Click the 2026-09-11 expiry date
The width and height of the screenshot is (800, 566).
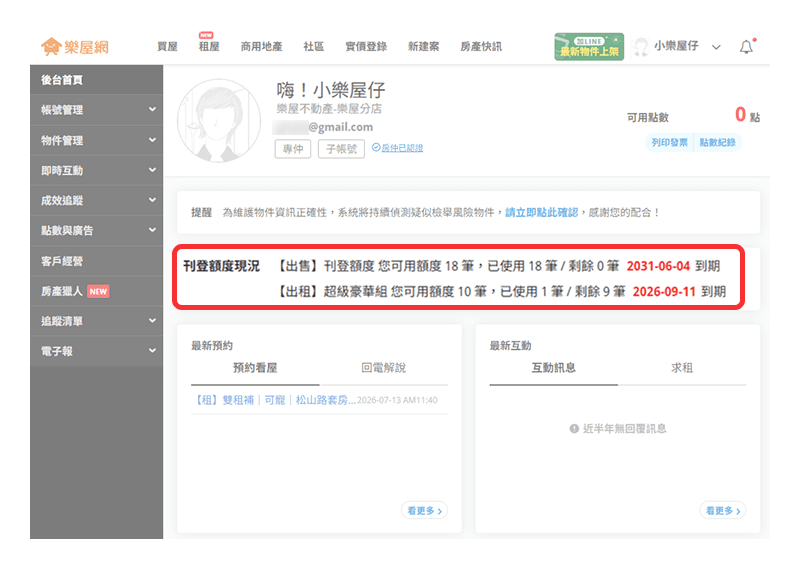tap(664, 291)
